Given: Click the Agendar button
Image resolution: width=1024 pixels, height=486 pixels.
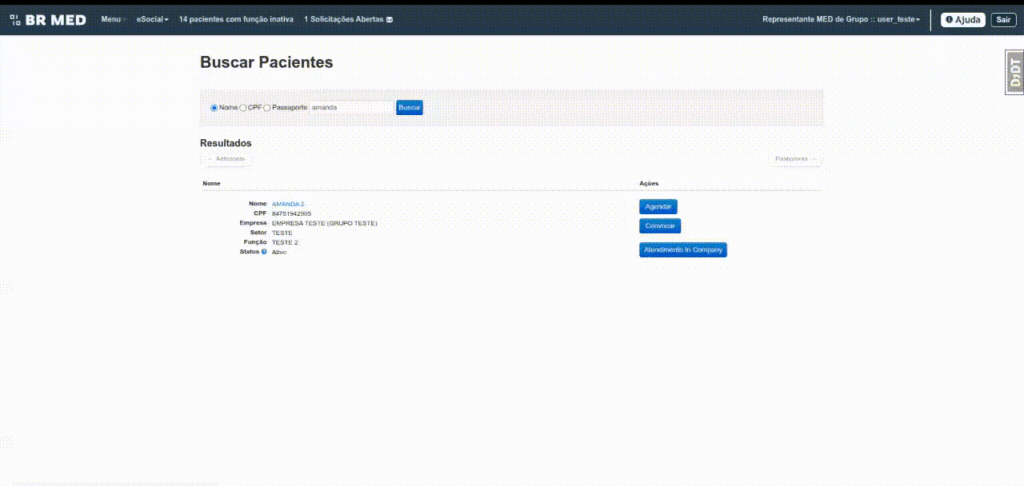Looking at the screenshot, I should click(x=658, y=206).
